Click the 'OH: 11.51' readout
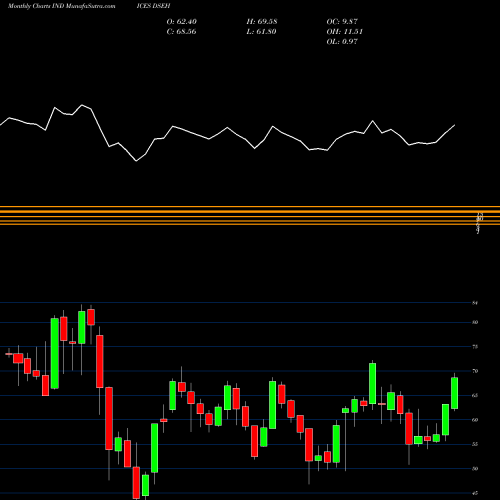This screenshot has width=500, height=500. coord(344,31)
